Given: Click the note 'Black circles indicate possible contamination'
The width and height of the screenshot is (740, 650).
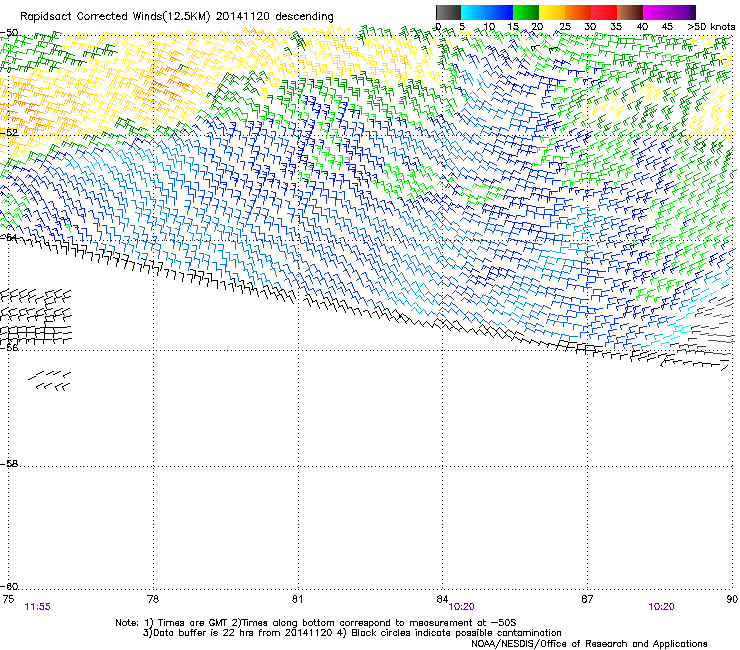Looking at the screenshot, I should click(x=456, y=633).
